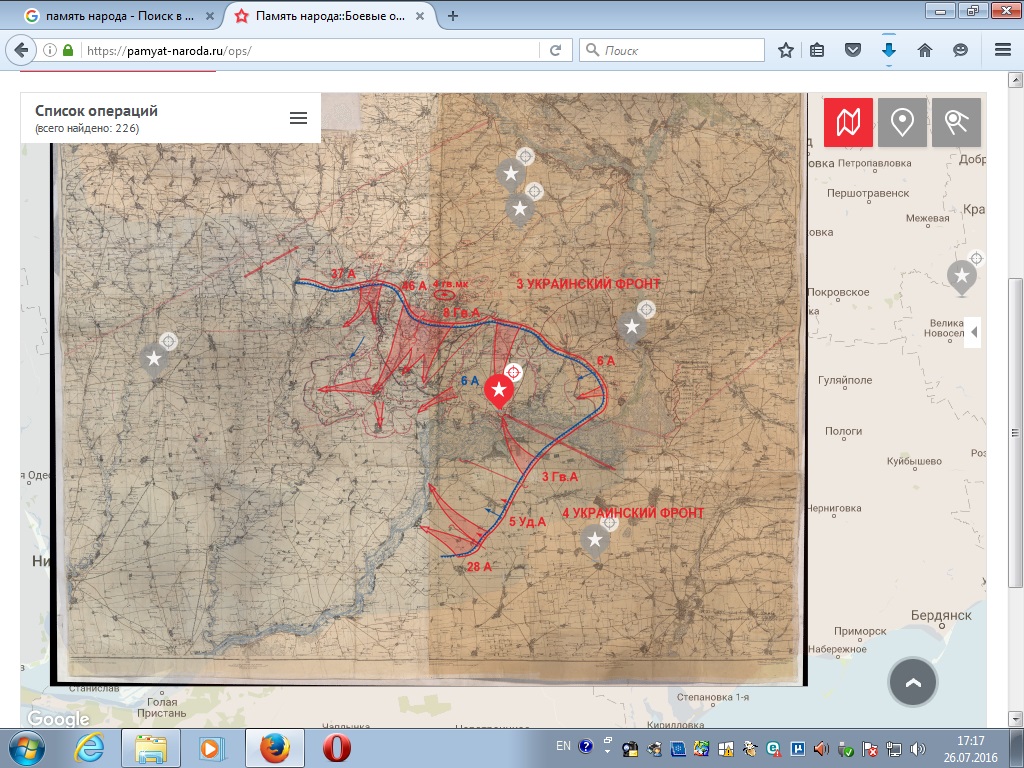Open the operations list hamburger menu

click(298, 118)
